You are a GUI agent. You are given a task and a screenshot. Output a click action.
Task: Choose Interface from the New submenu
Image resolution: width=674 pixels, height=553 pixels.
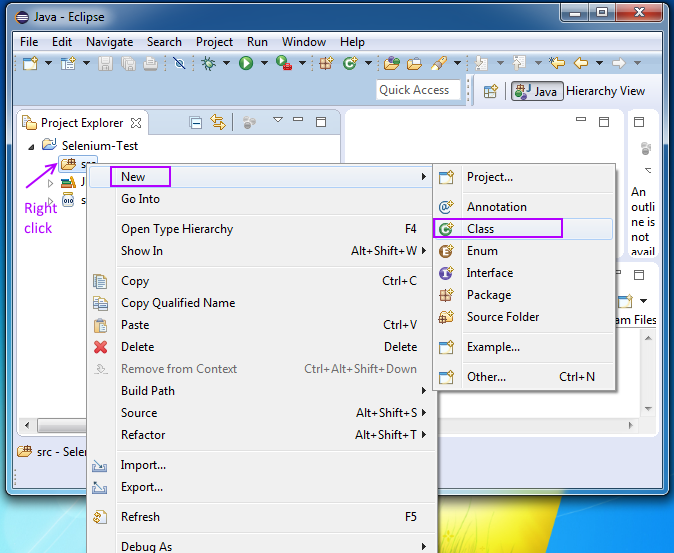pos(523,273)
